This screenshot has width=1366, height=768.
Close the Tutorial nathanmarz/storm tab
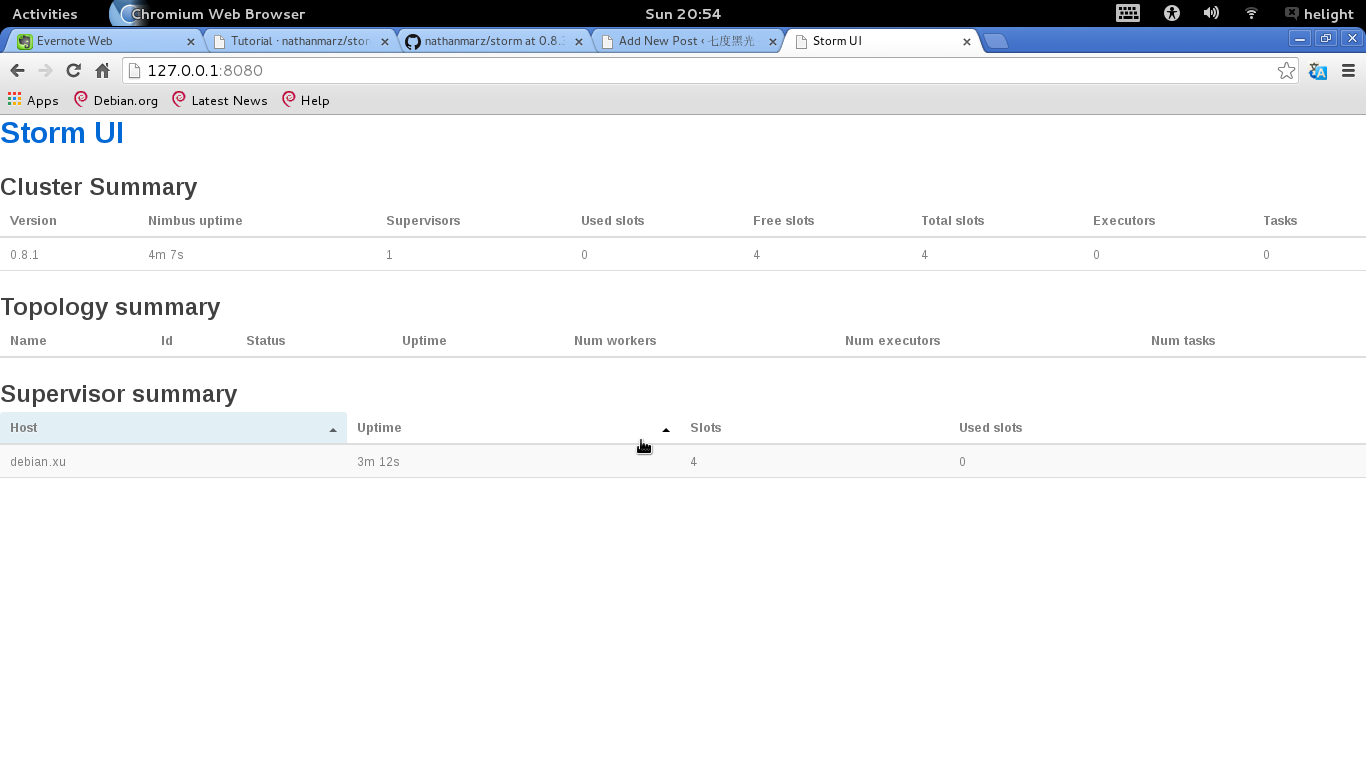coord(385,42)
